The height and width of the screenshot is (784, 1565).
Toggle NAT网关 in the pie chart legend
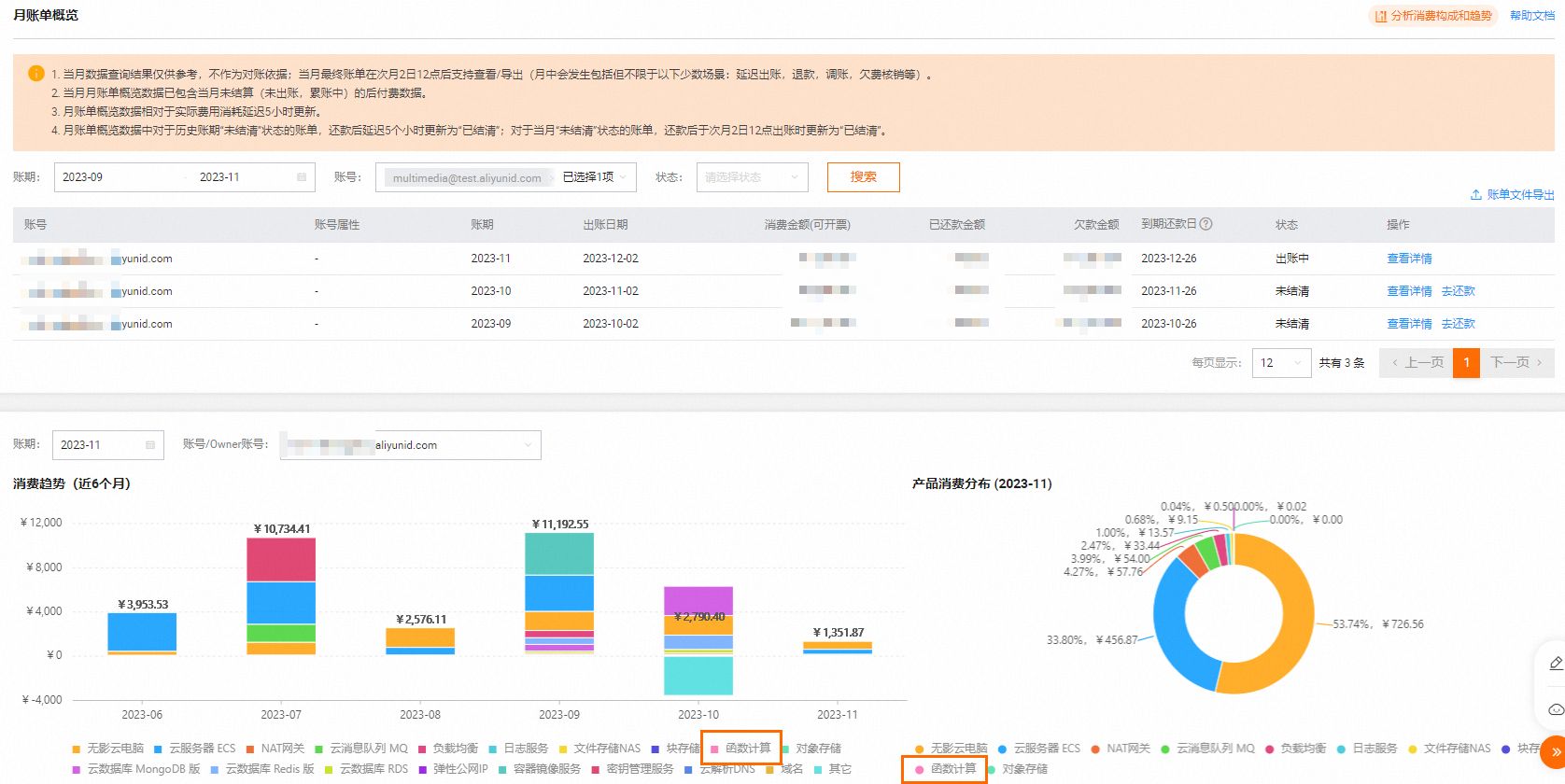coord(1121,749)
